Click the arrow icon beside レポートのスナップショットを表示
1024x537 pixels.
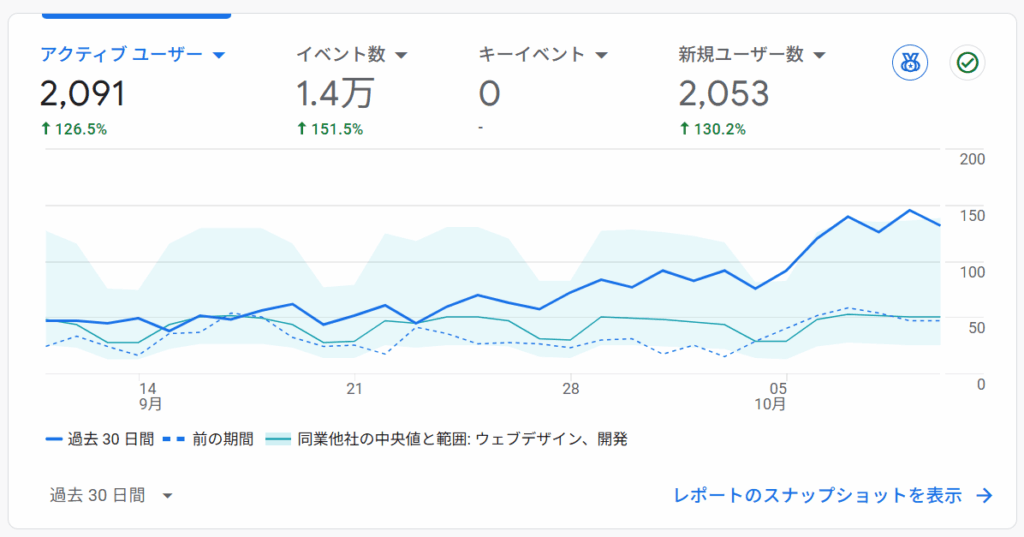pyautogui.click(x=984, y=495)
